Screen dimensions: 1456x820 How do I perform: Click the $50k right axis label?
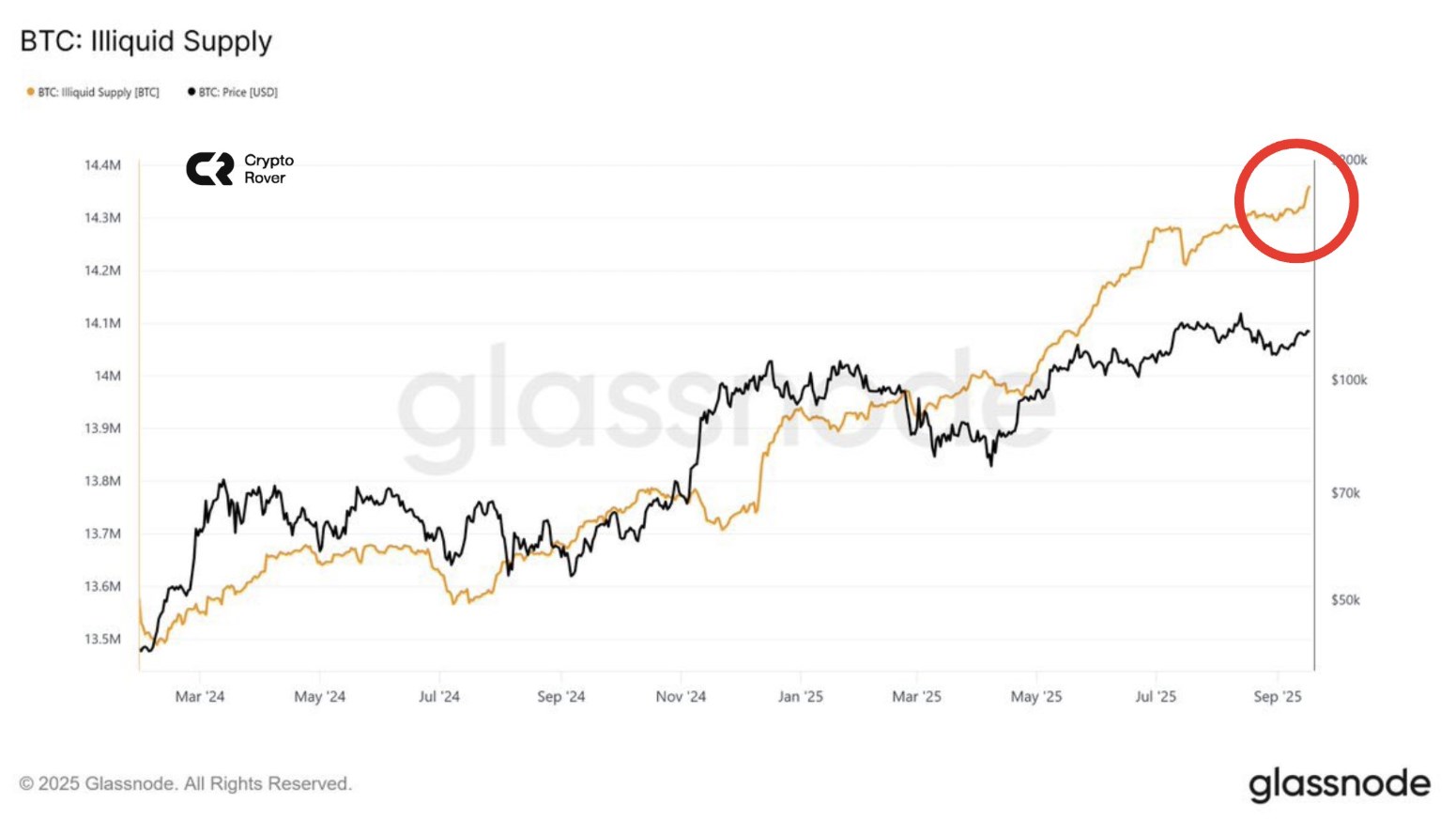pyautogui.click(x=1345, y=600)
